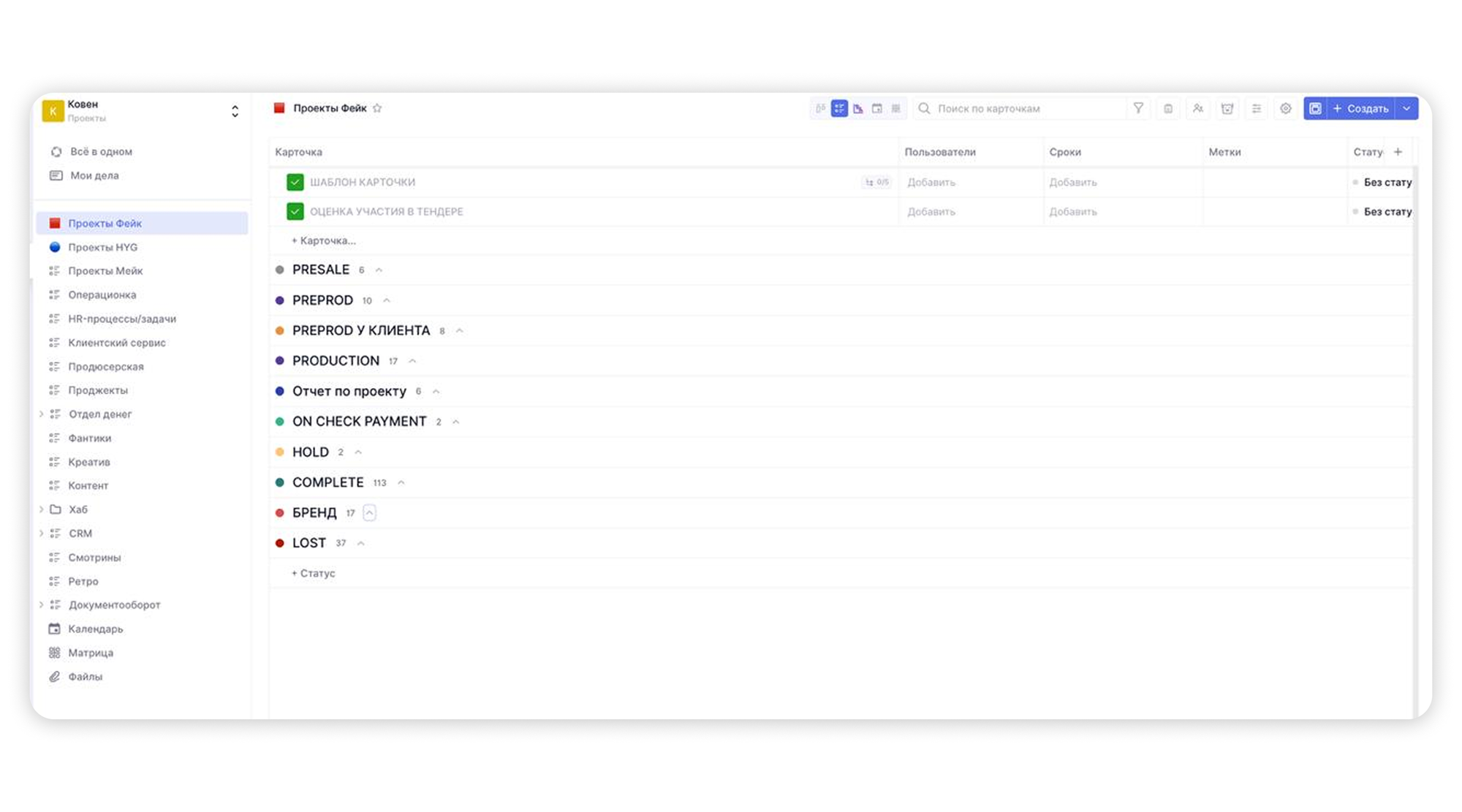Select the list view toggle
Screen dimensions: 1462x812
click(x=839, y=108)
